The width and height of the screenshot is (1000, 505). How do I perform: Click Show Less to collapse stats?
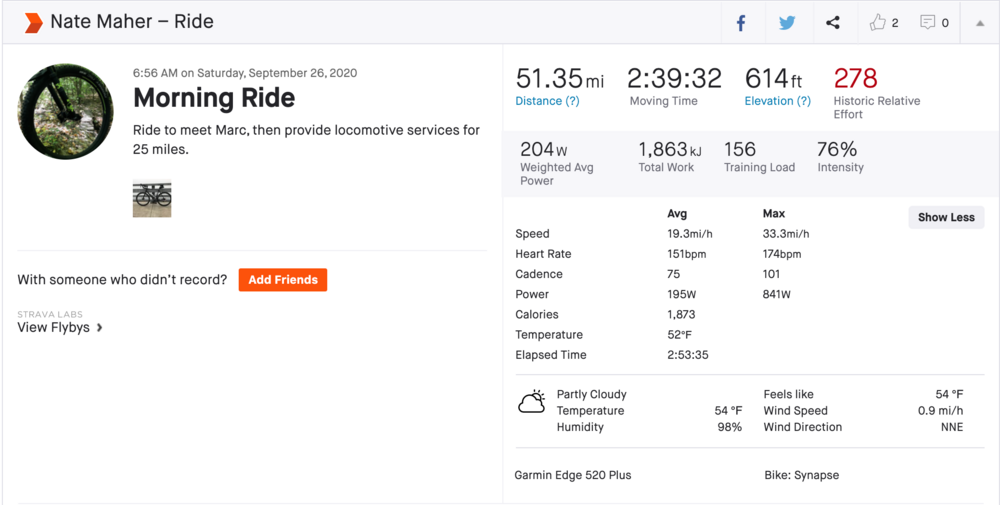(946, 217)
